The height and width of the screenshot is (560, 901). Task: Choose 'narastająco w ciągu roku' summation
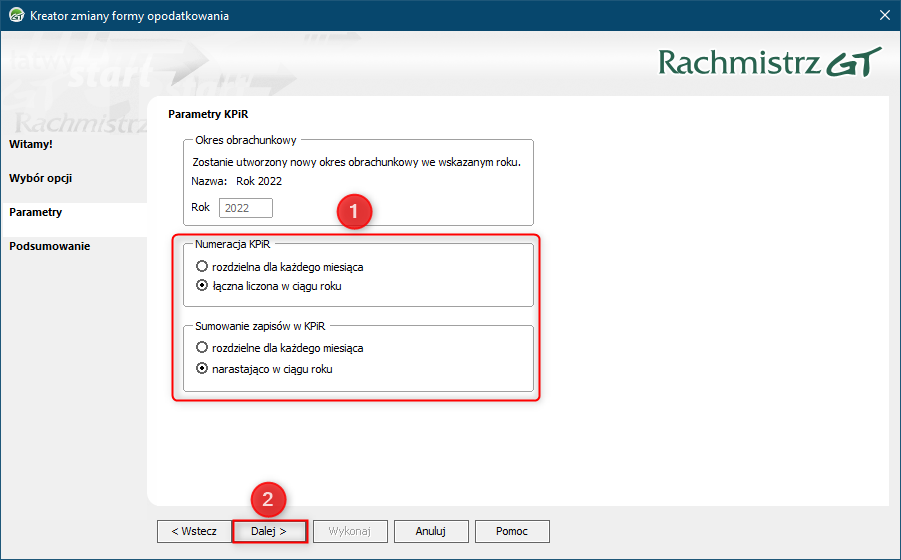point(202,369)
